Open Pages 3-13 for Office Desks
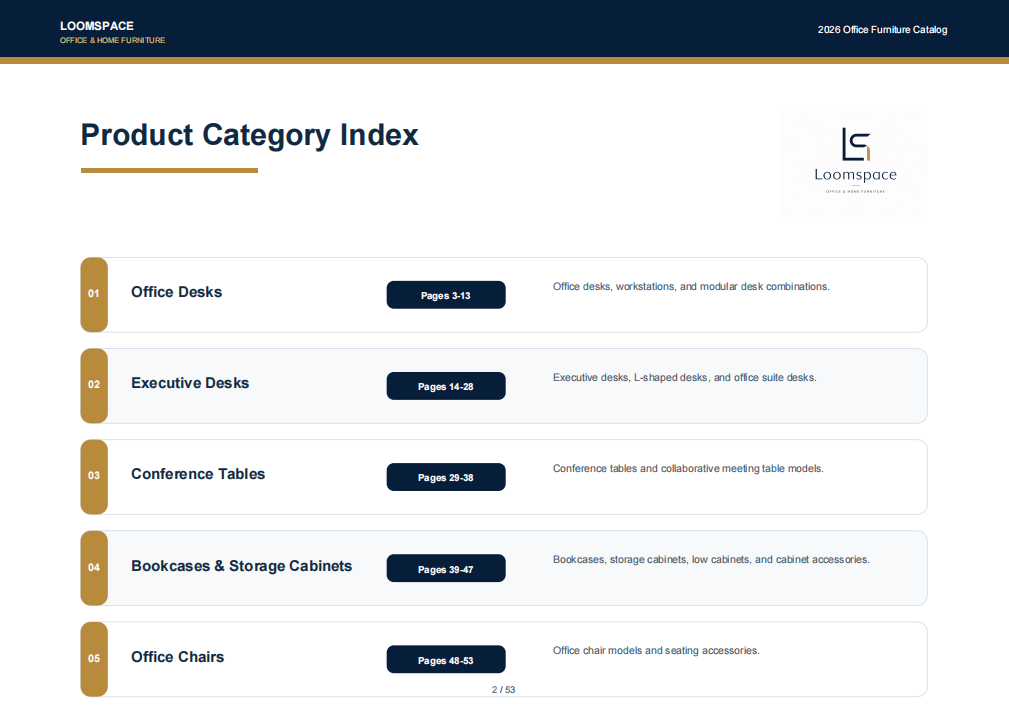Image resolution: width=1009 pixels, height=711 pixels. pyautogui.click(x=446, y=295)
